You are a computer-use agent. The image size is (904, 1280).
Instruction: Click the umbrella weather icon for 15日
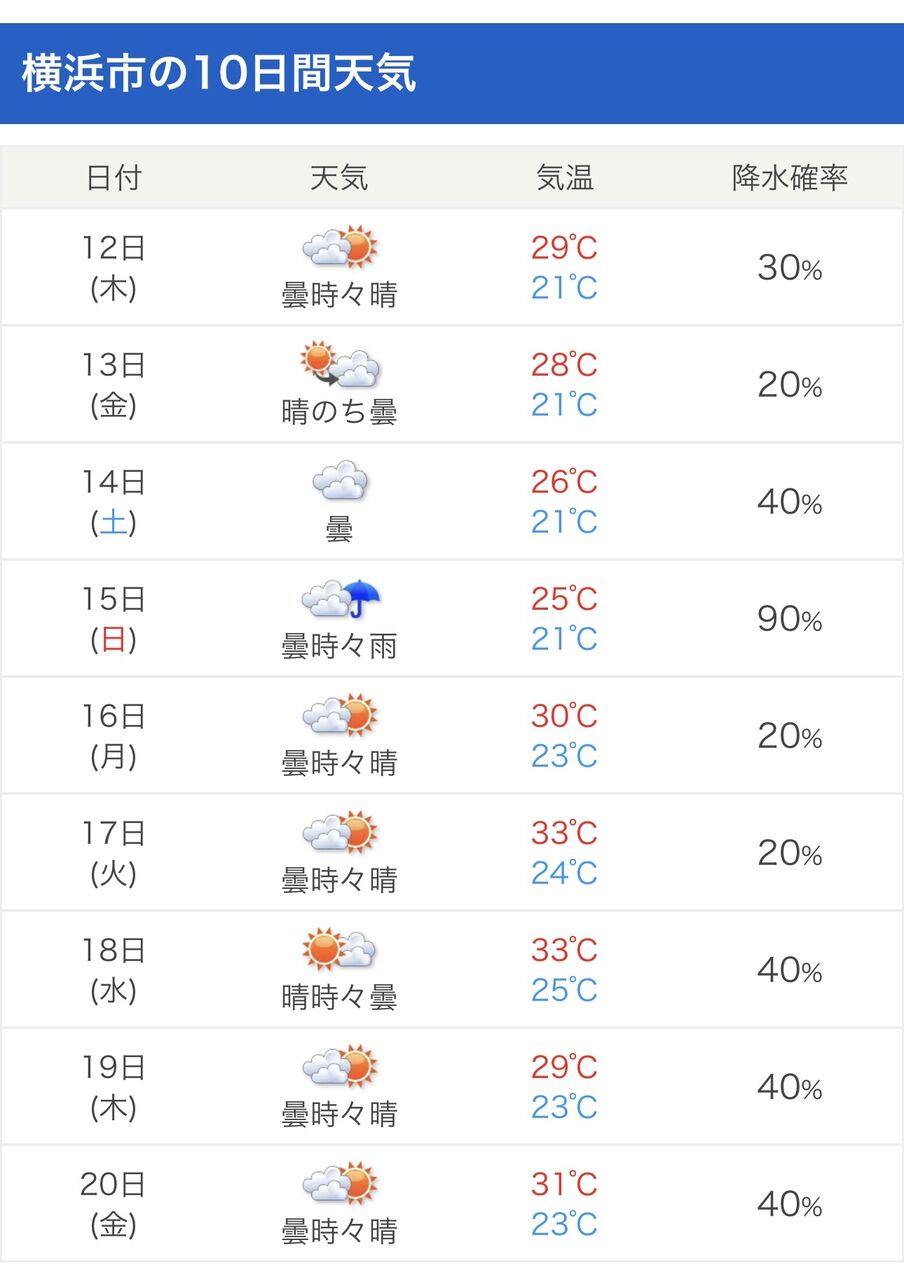point(341,599)
